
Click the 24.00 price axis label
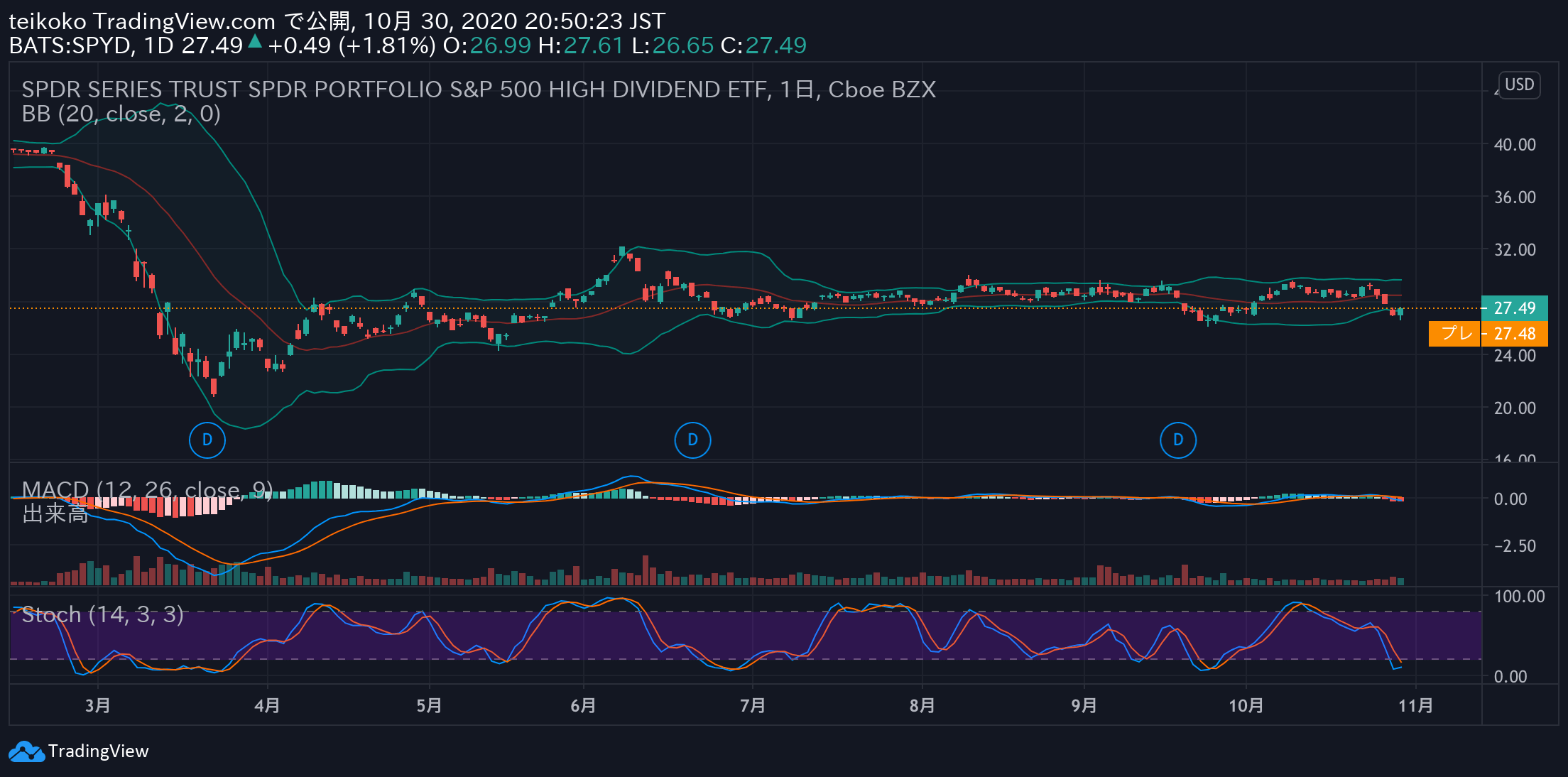pyautogui.click(x=1515, y=355)
